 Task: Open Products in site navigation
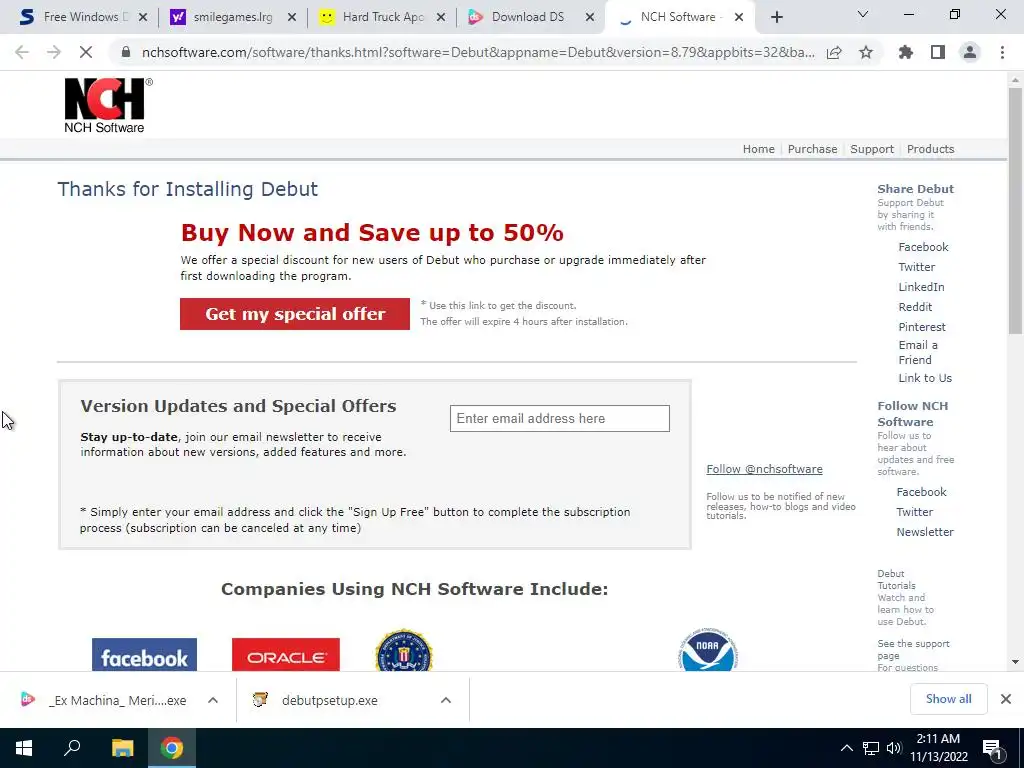point(930,149)
